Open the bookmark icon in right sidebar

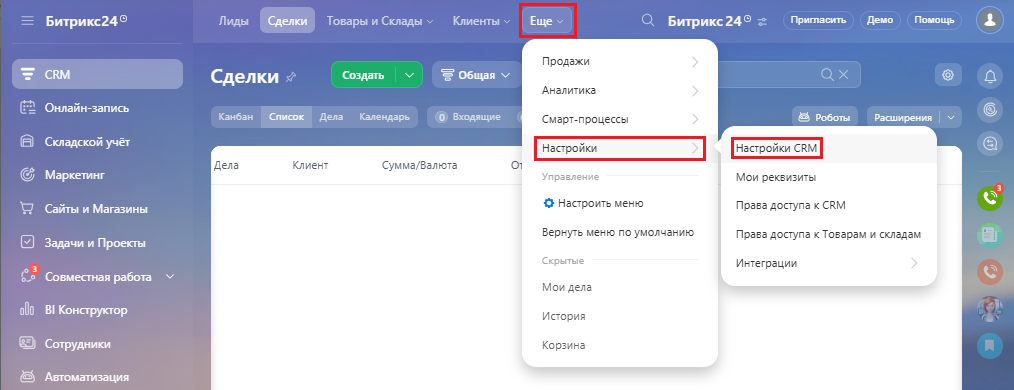[x=989, y=345]
